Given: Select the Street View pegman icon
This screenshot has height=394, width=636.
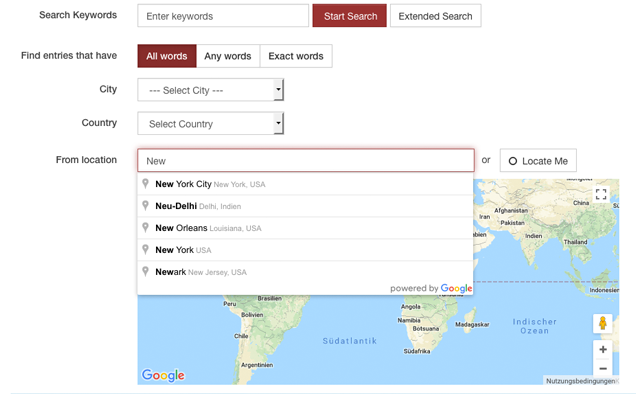Looking at the screenshot, I should (x=603, y=323).
